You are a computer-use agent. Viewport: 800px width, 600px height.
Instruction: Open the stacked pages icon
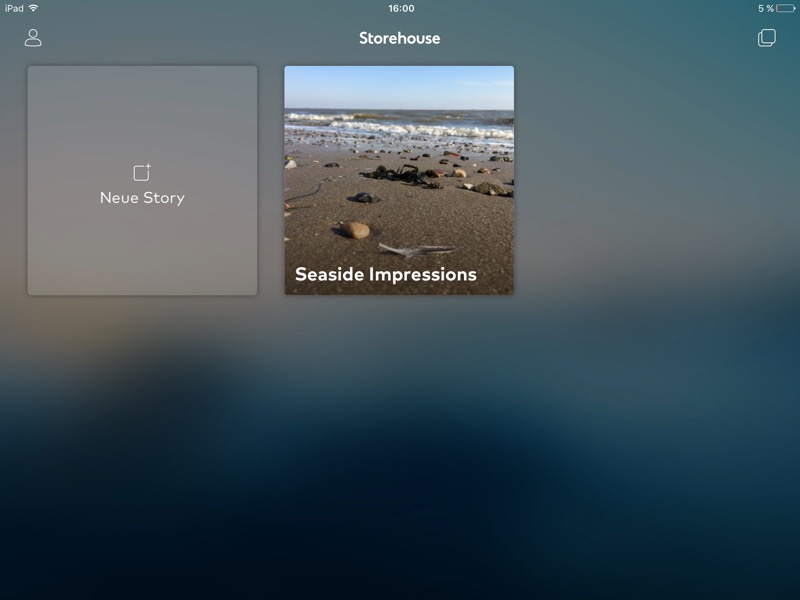[x=766, y=38]
